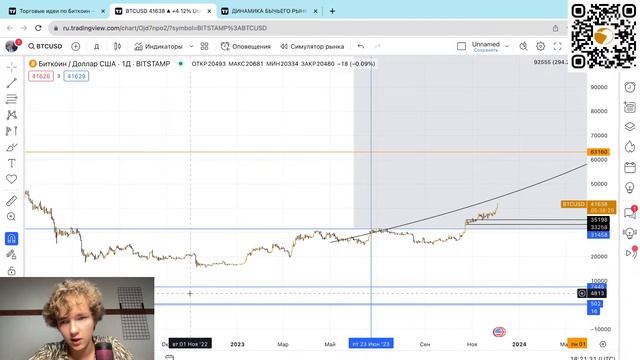Click the plus button at 4813 price
Screen dimensions: 640x360
(582, 293)
